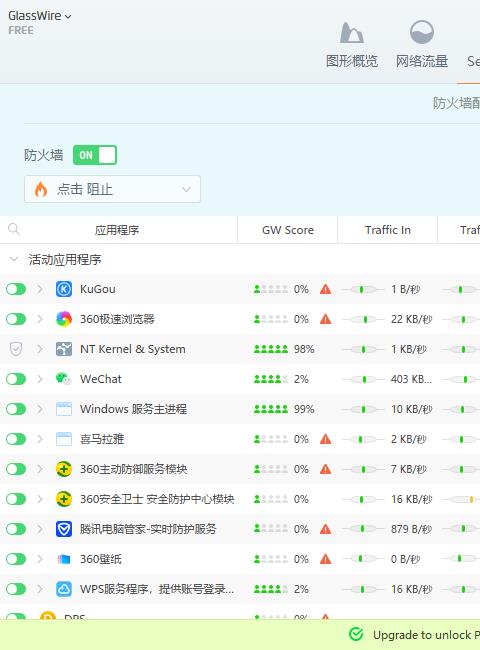Click warning triangle on 360主动防御服务模块 row
Viewport: 480px width, 650px height.
point(326,469)
